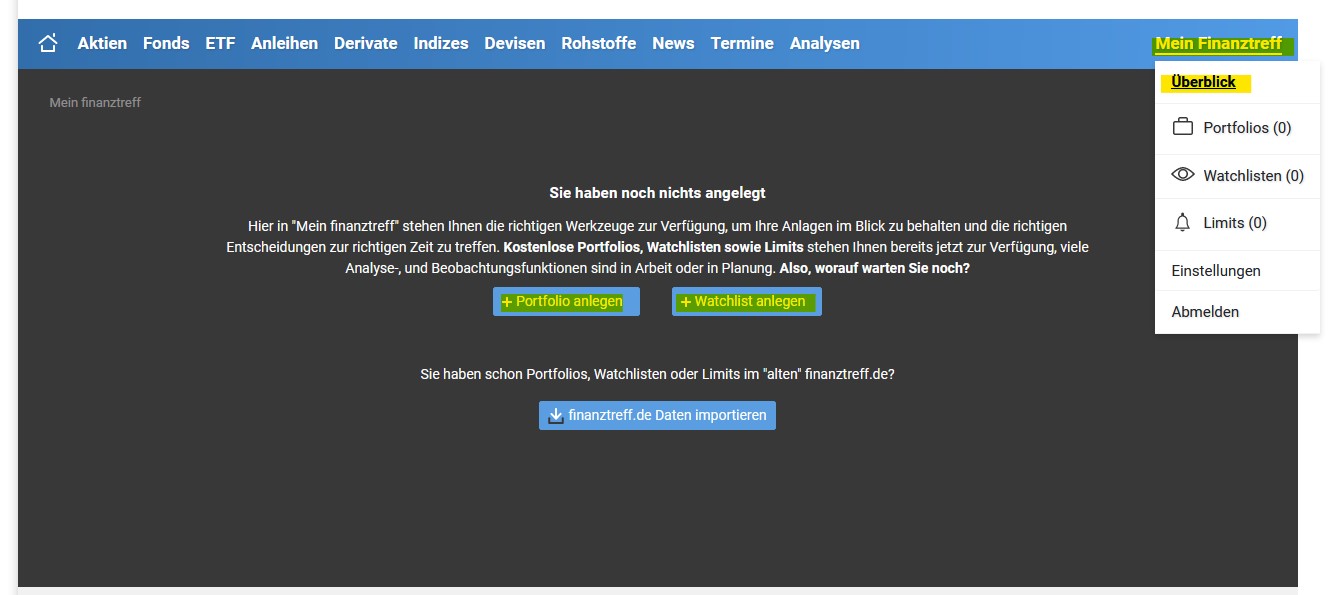The height and width of the screenshot is (595, 1333).
Task: Click the briefcase icon next to Portfolios
Action: 1183,127
